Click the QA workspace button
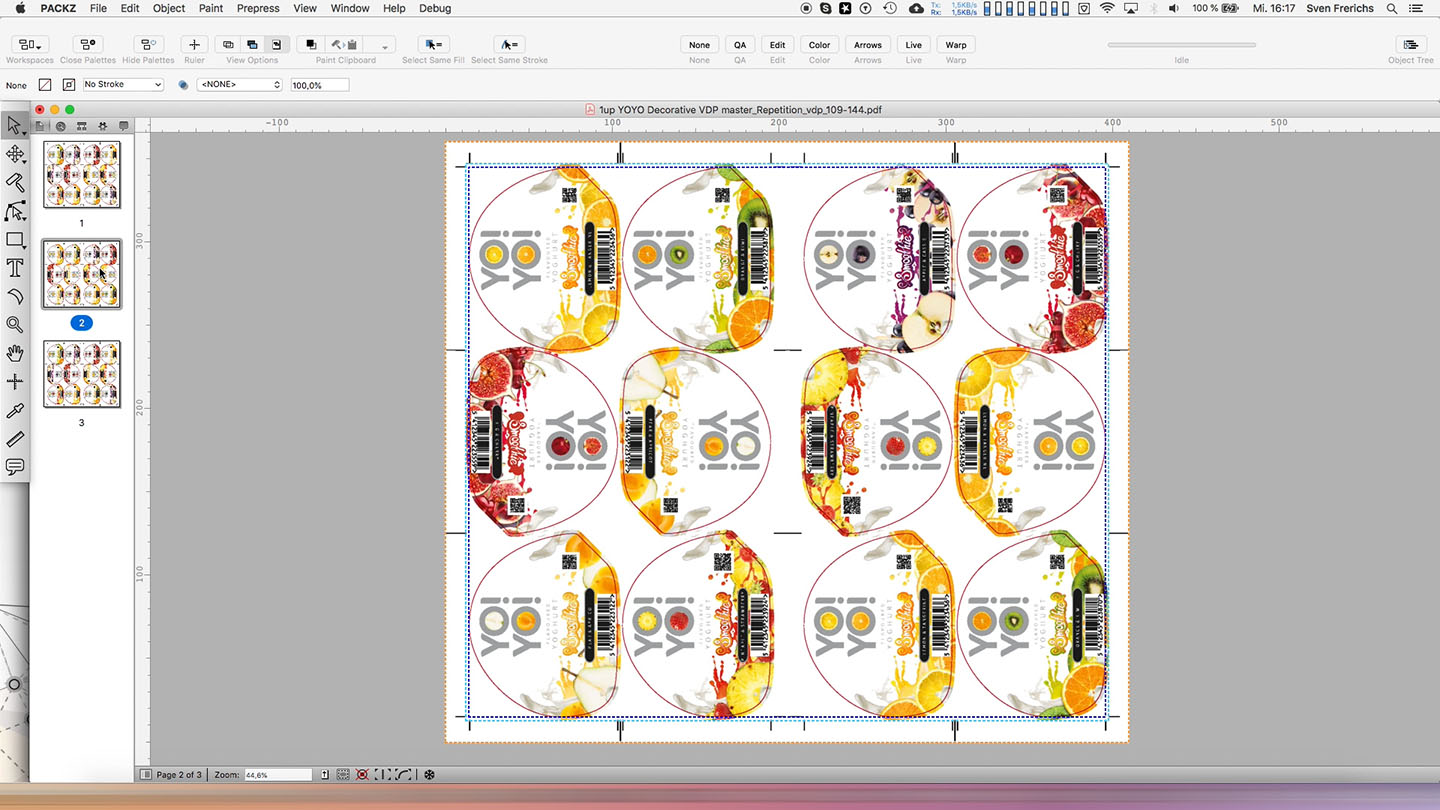The width and height of the screenshot is (1440, 810). pos(740,45)
